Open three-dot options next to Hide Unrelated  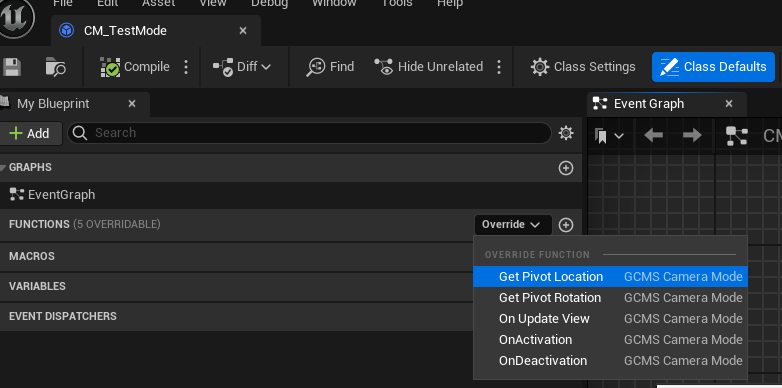[499, 67]
